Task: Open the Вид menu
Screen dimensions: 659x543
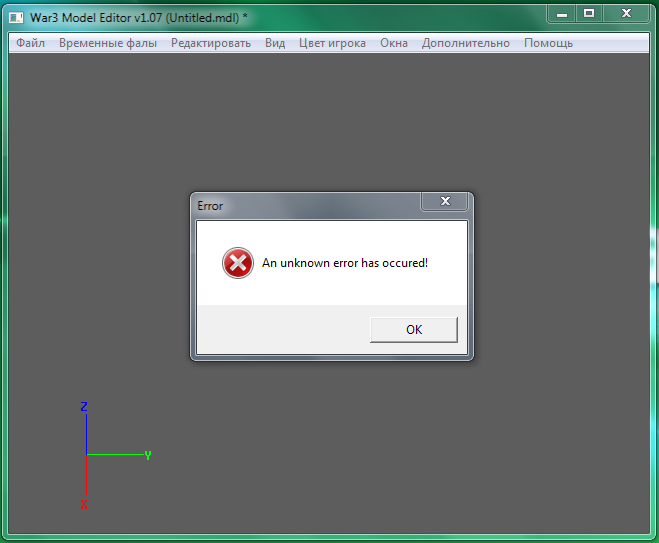Action: (275, 43)
